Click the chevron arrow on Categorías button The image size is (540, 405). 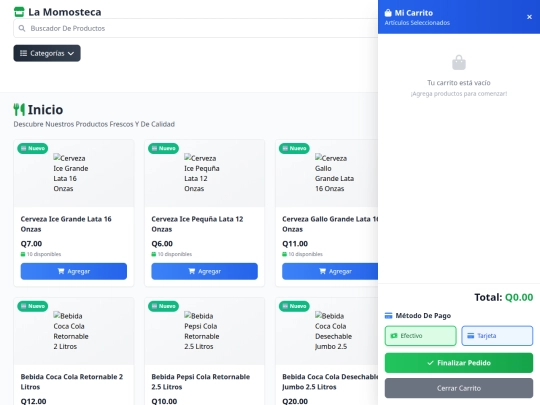(71, 54)
